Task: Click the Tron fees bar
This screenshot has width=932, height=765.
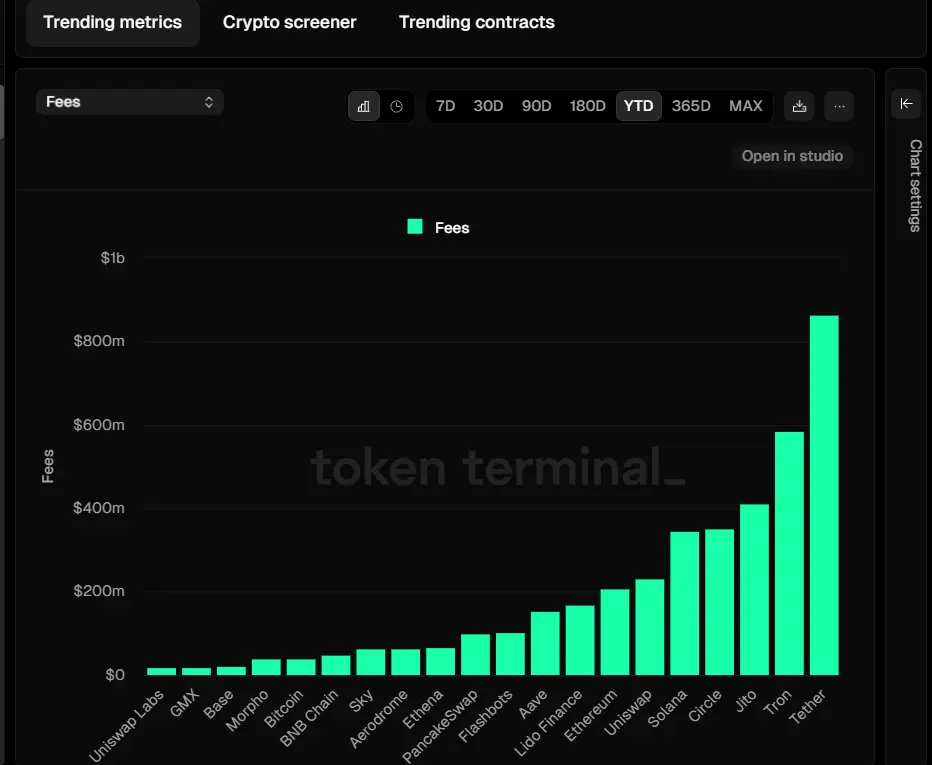Action: (x=789, y=553)
